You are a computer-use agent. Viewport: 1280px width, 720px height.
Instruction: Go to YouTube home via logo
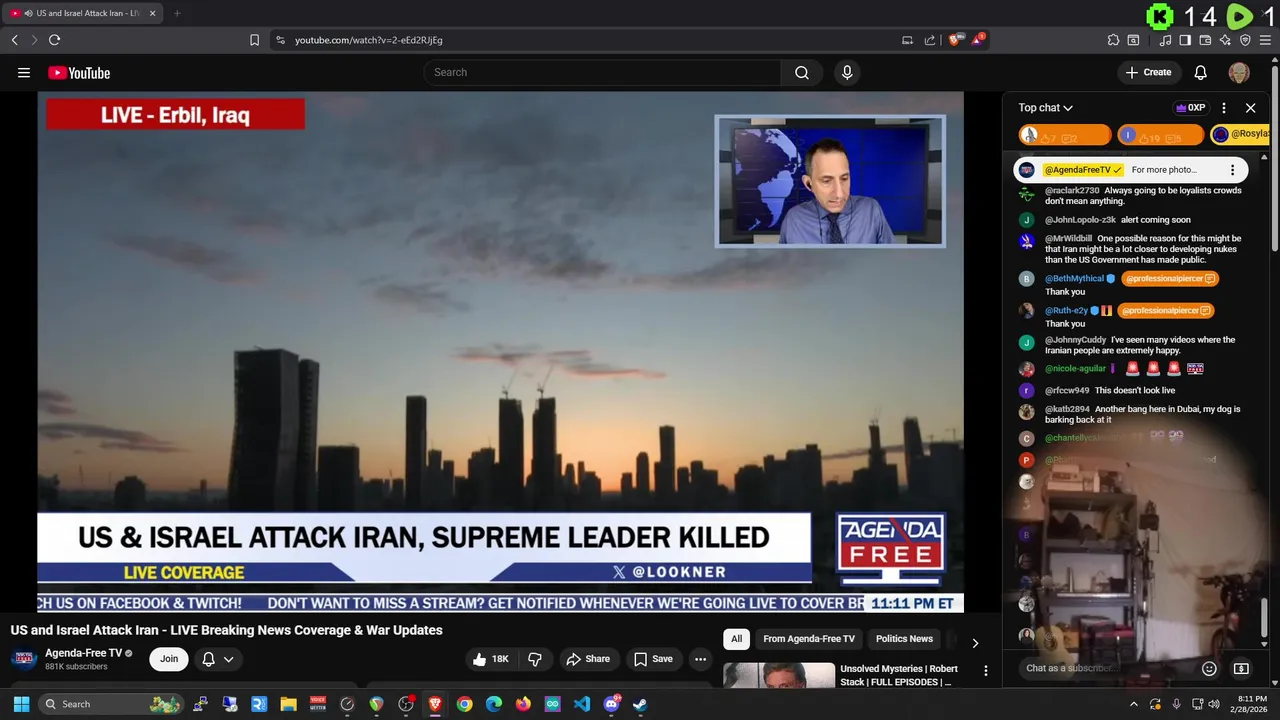tap(79, 73)
